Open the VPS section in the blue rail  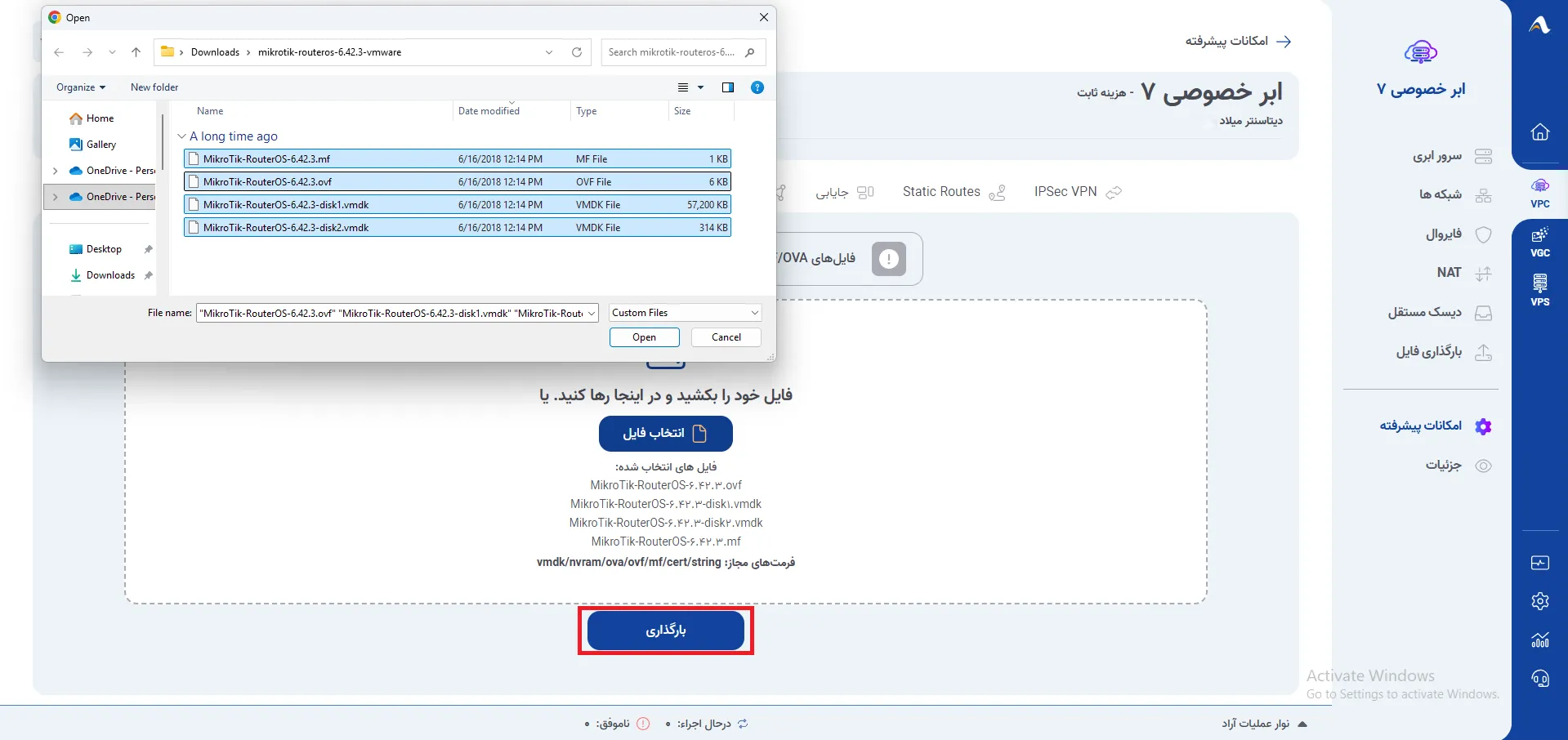[1539, 291]
